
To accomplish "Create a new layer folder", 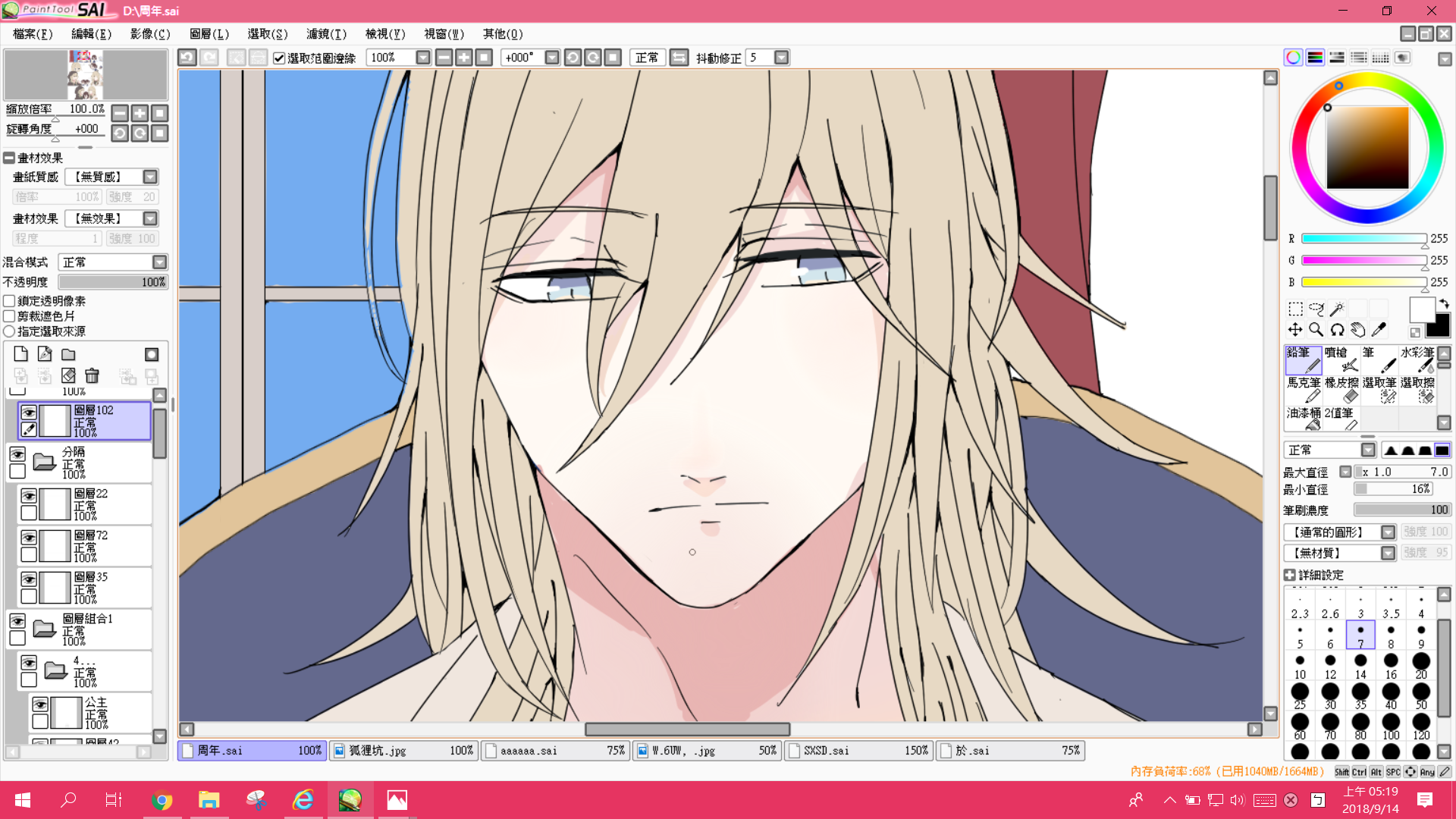I will click(x=68, y=354).
